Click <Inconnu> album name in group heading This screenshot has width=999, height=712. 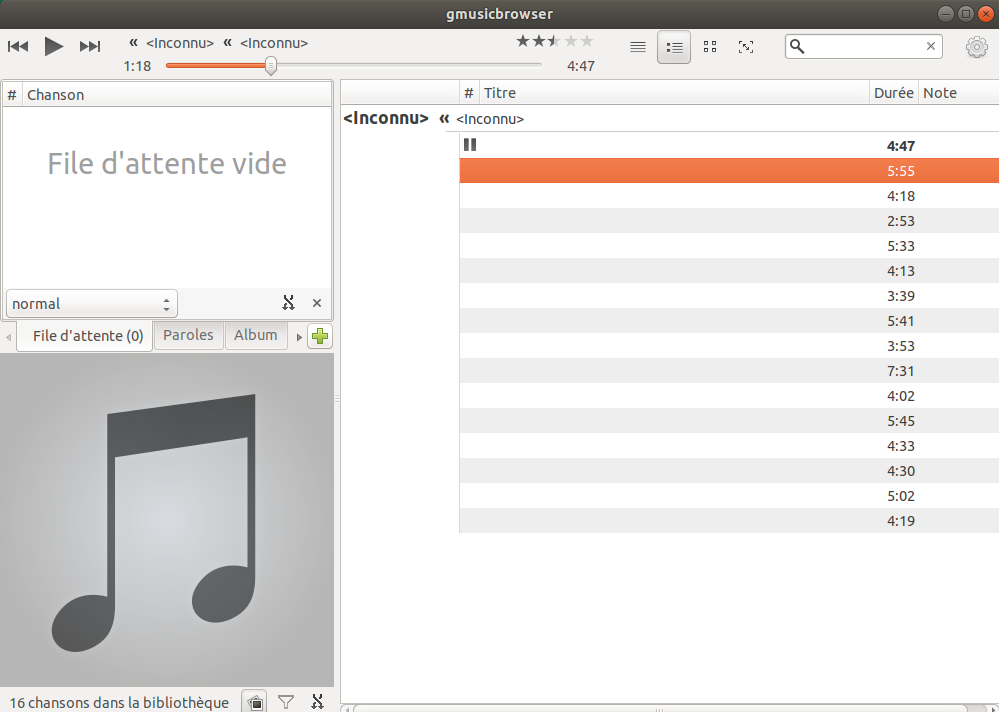tap(490, 119)
